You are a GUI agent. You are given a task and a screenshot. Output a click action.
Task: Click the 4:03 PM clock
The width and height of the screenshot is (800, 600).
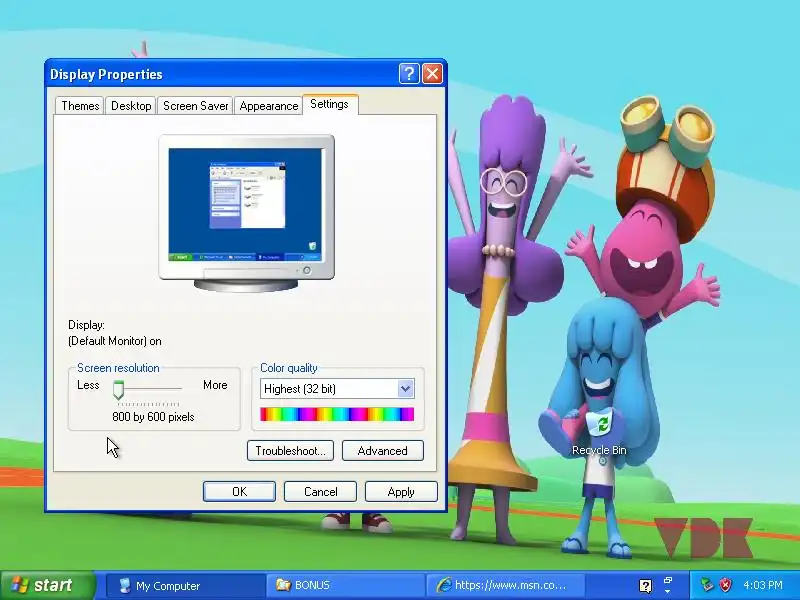pos(763,585)
